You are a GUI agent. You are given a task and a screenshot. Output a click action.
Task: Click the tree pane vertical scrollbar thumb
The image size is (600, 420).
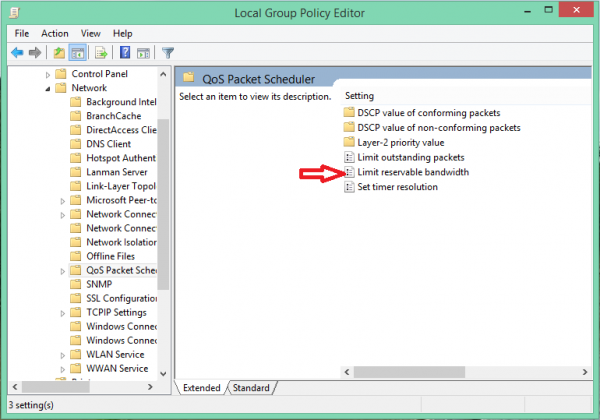[163, 204]
